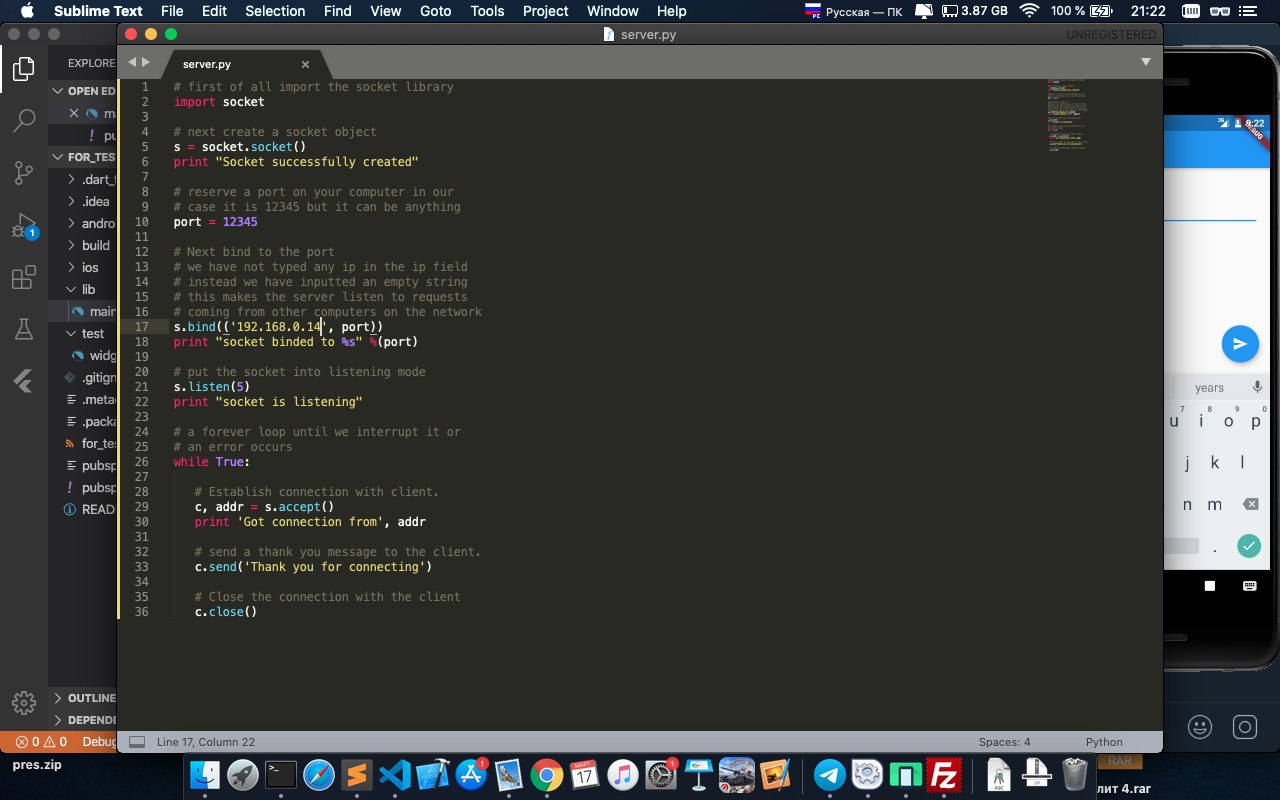Tap blue send button in emulator
The height and width of the screenshot is (800, 1280).
click(1240, 344)
